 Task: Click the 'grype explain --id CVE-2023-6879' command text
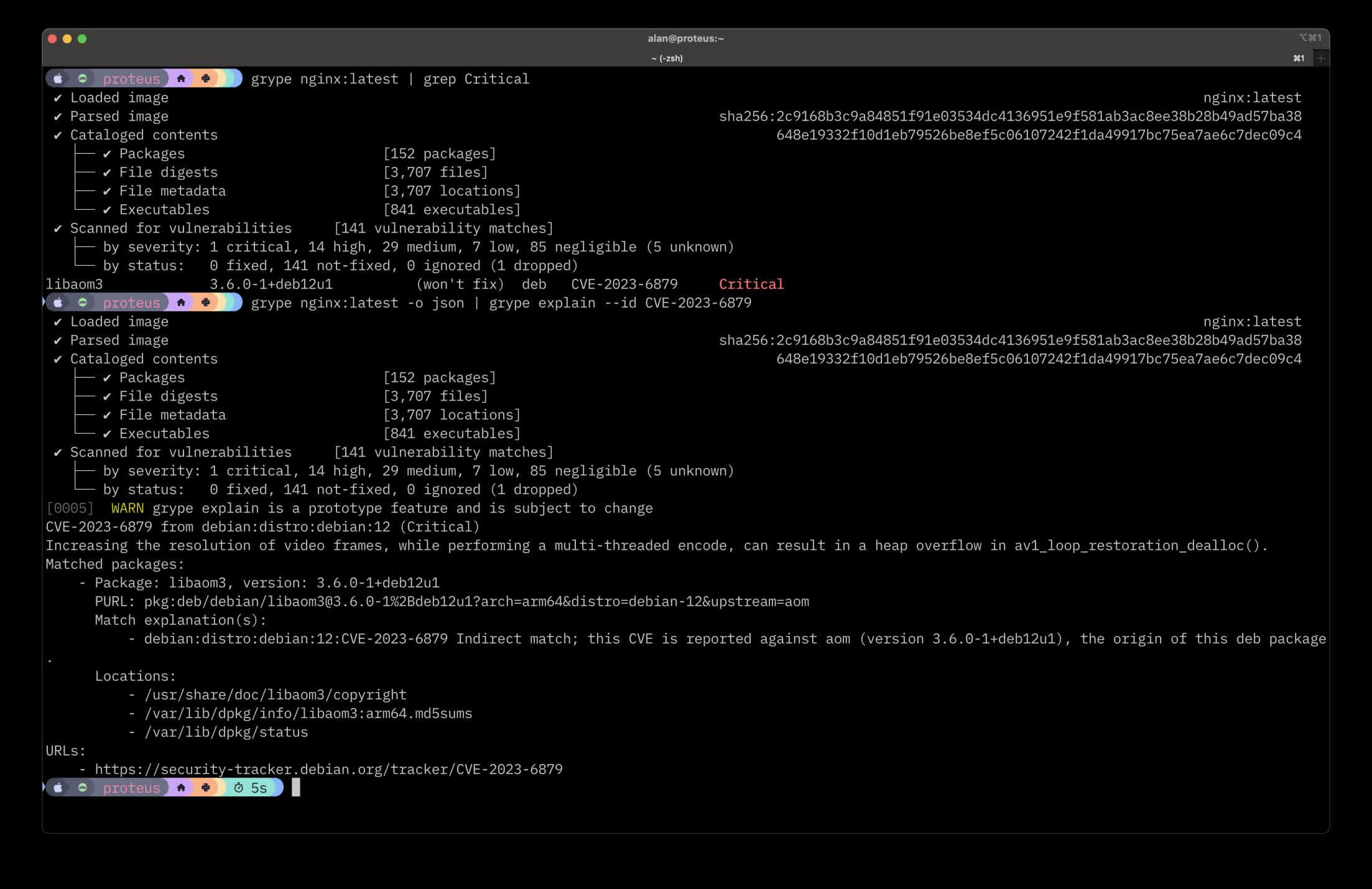point(620,303)
